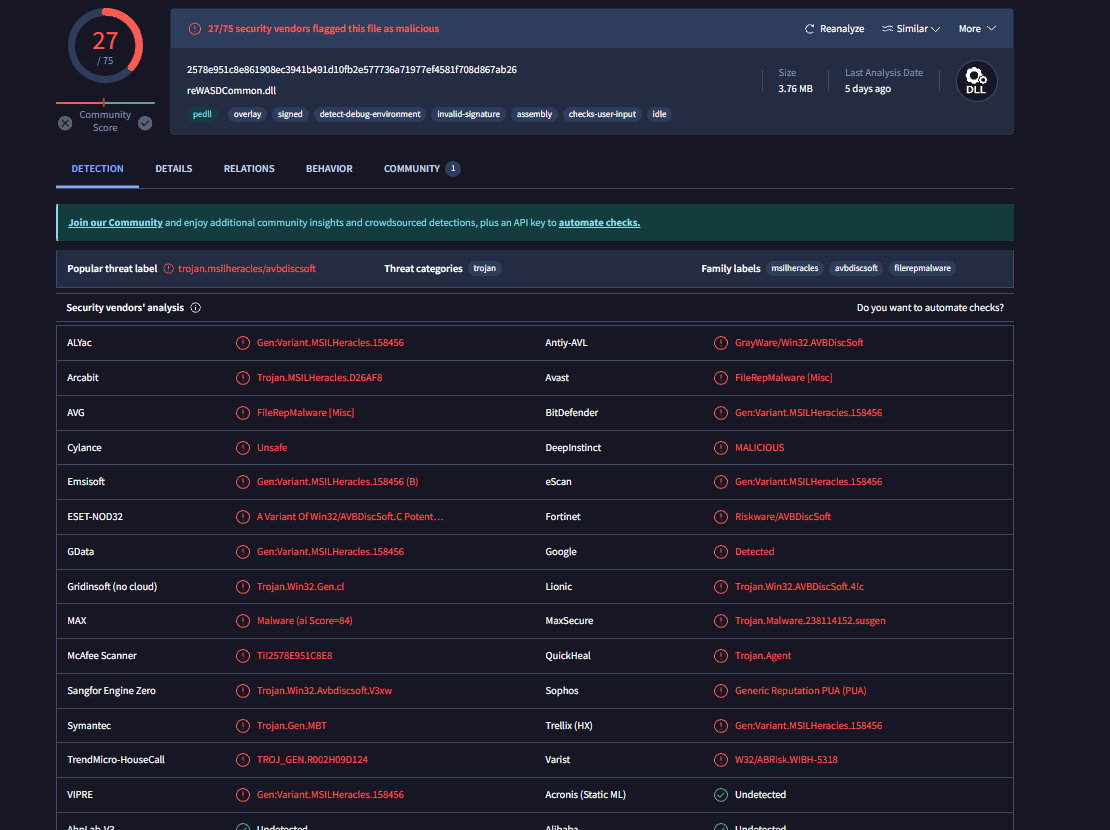Click the trojan threat category chip
Viewport: 1110px width, 830px height.
click(x=484, y=268)
